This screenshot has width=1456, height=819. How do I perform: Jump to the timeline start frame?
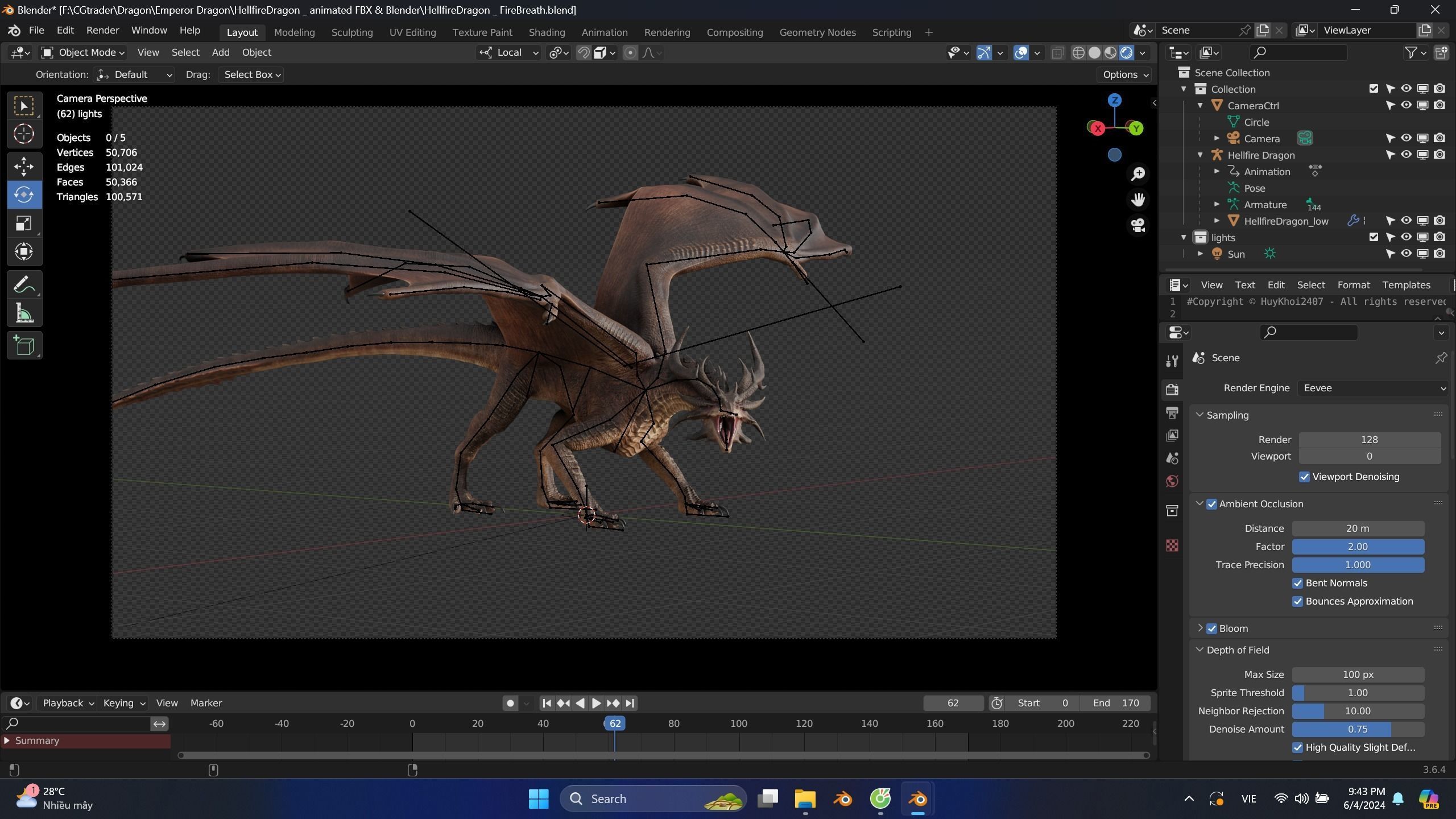pos(547,704)
